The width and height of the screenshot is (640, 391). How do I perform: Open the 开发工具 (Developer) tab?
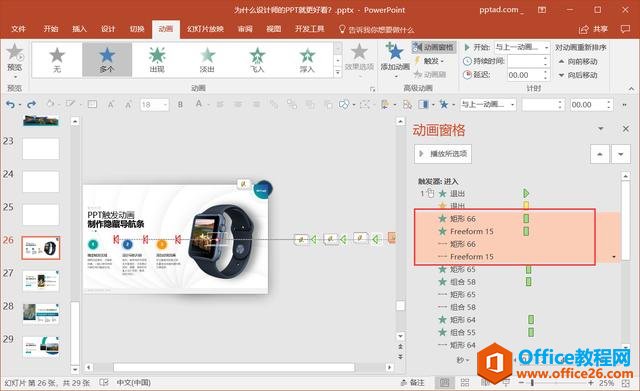point(310,29)
